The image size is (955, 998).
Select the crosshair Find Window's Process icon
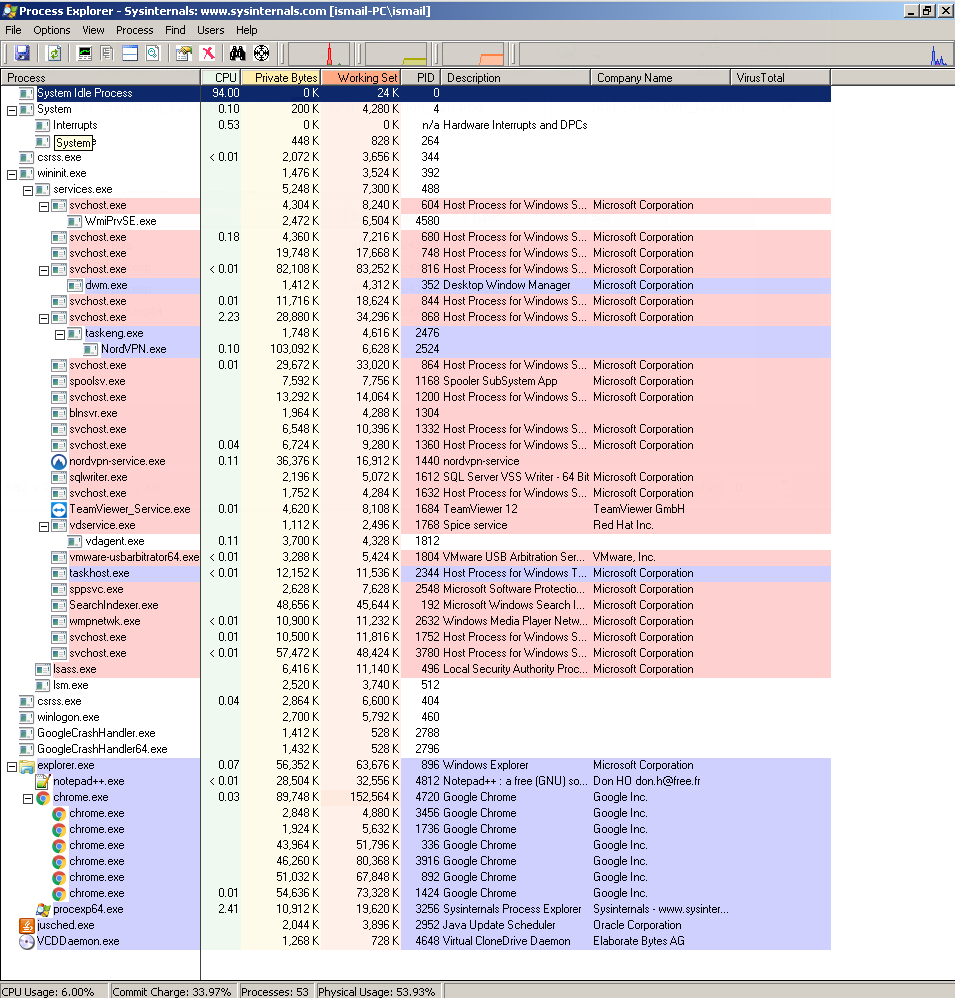click(262, 53)
